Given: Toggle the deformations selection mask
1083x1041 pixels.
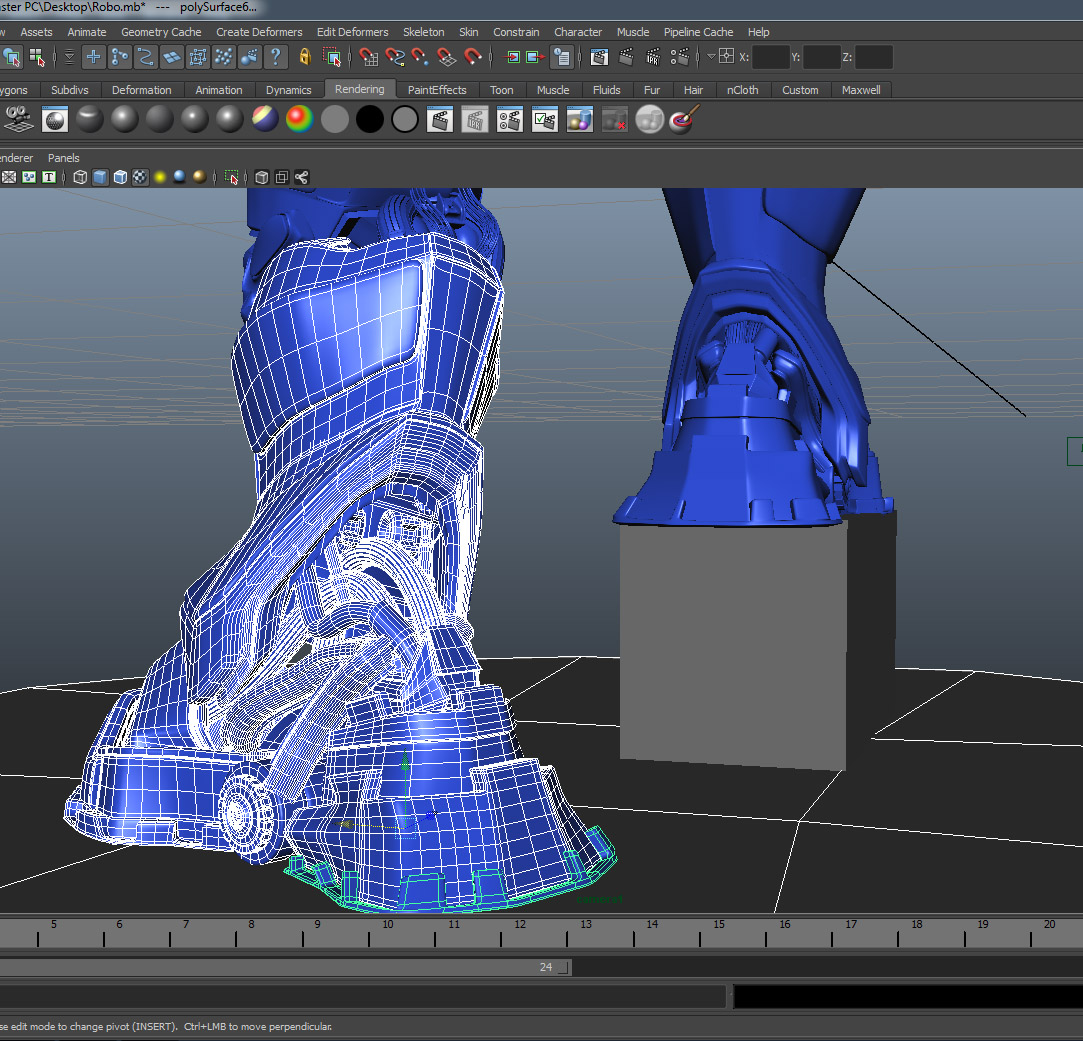Looking at the screenshot, I should coord(198,57).
